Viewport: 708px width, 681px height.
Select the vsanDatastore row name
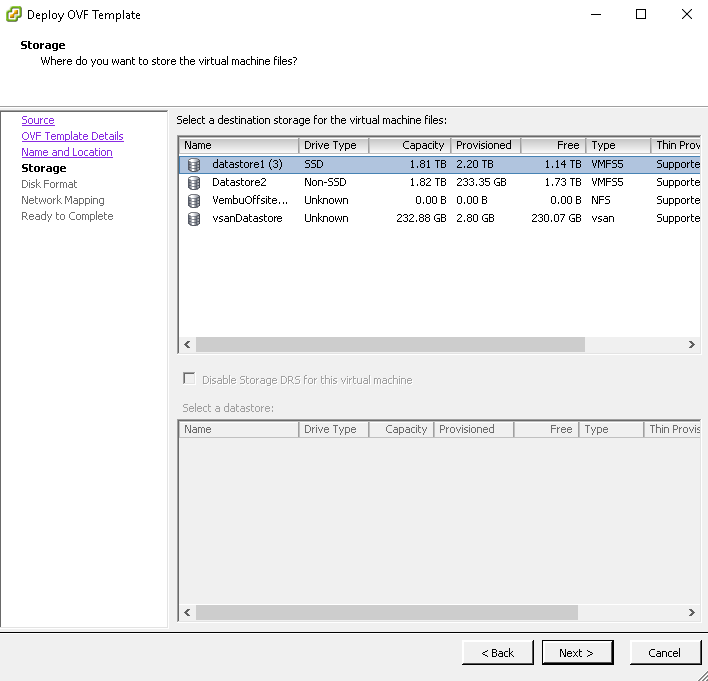point(247,218)
